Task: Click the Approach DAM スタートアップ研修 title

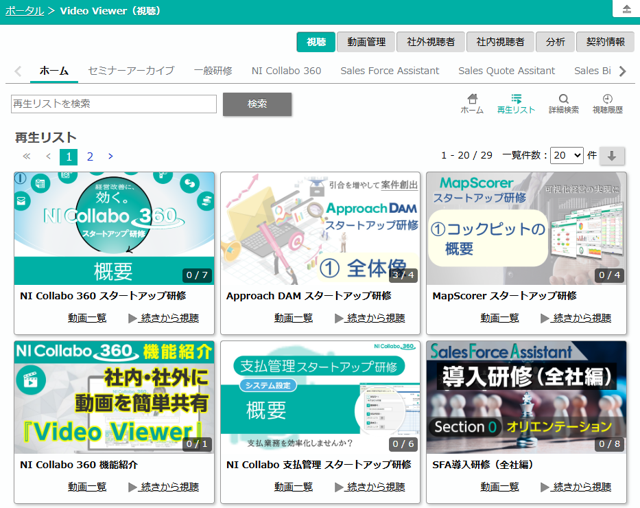Action: tap(309, 296)
